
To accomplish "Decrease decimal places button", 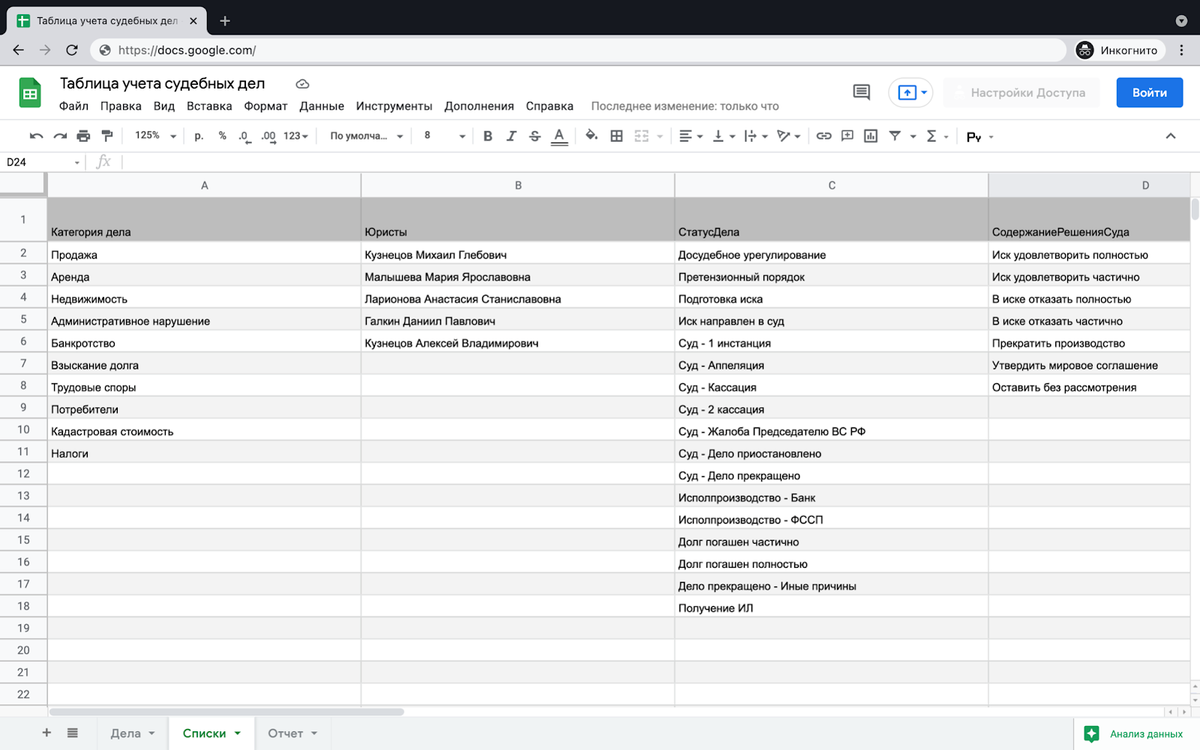I will coord(244,136).
